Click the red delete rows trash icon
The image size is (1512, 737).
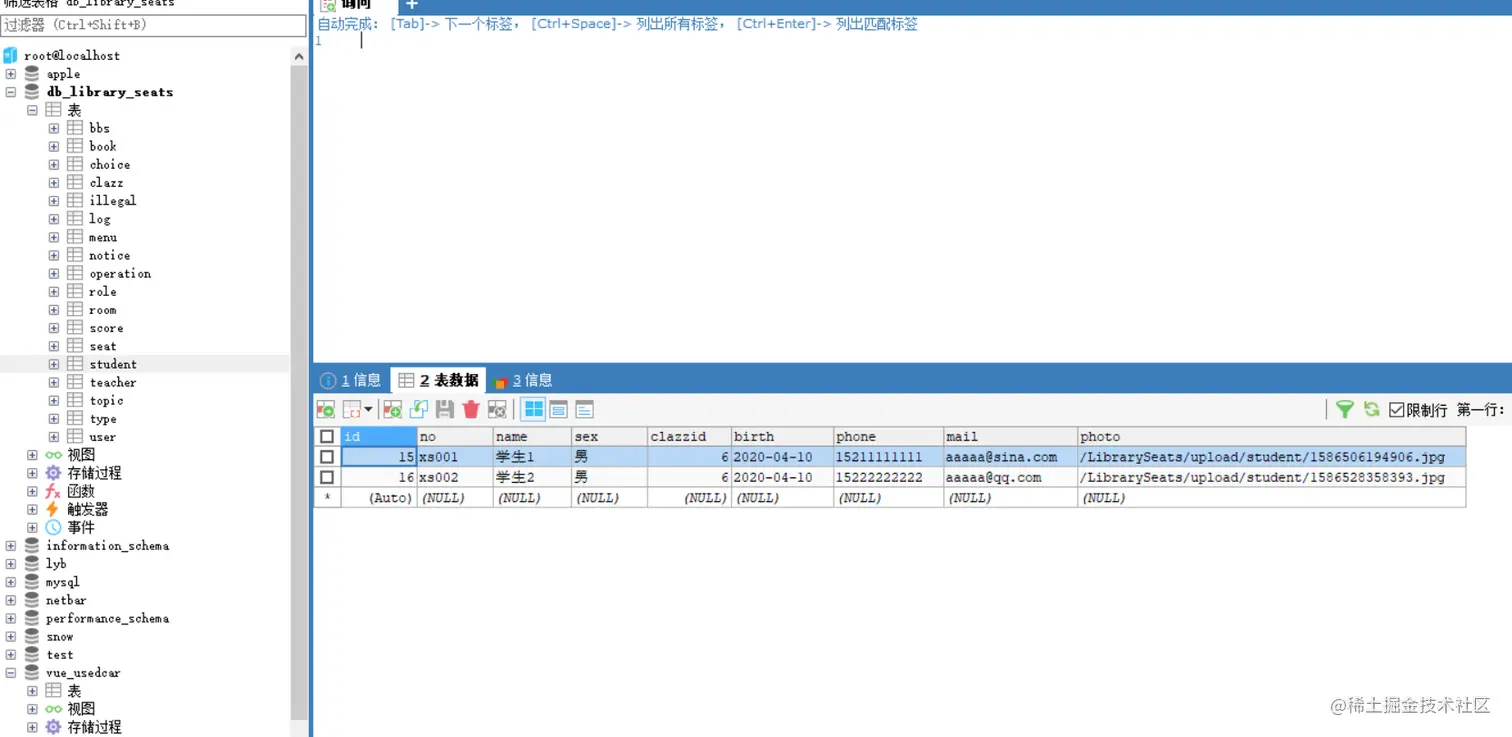click(471, 409)
